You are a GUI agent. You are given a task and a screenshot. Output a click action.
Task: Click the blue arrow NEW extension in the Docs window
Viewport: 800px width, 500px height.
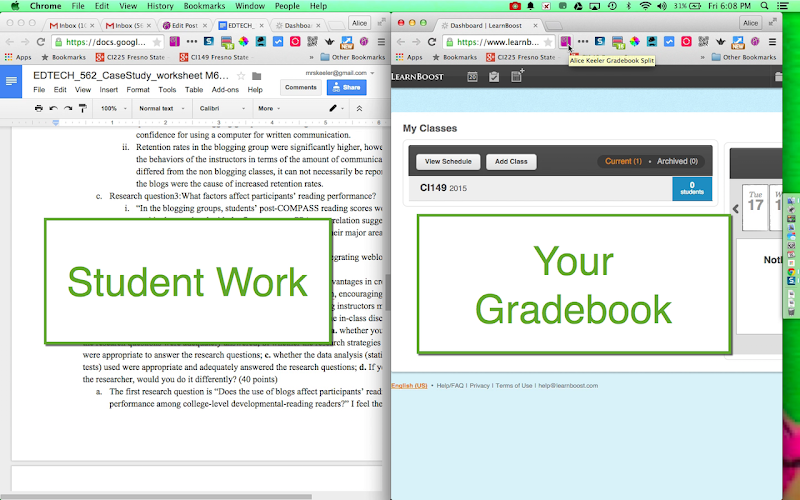point(347,42)
